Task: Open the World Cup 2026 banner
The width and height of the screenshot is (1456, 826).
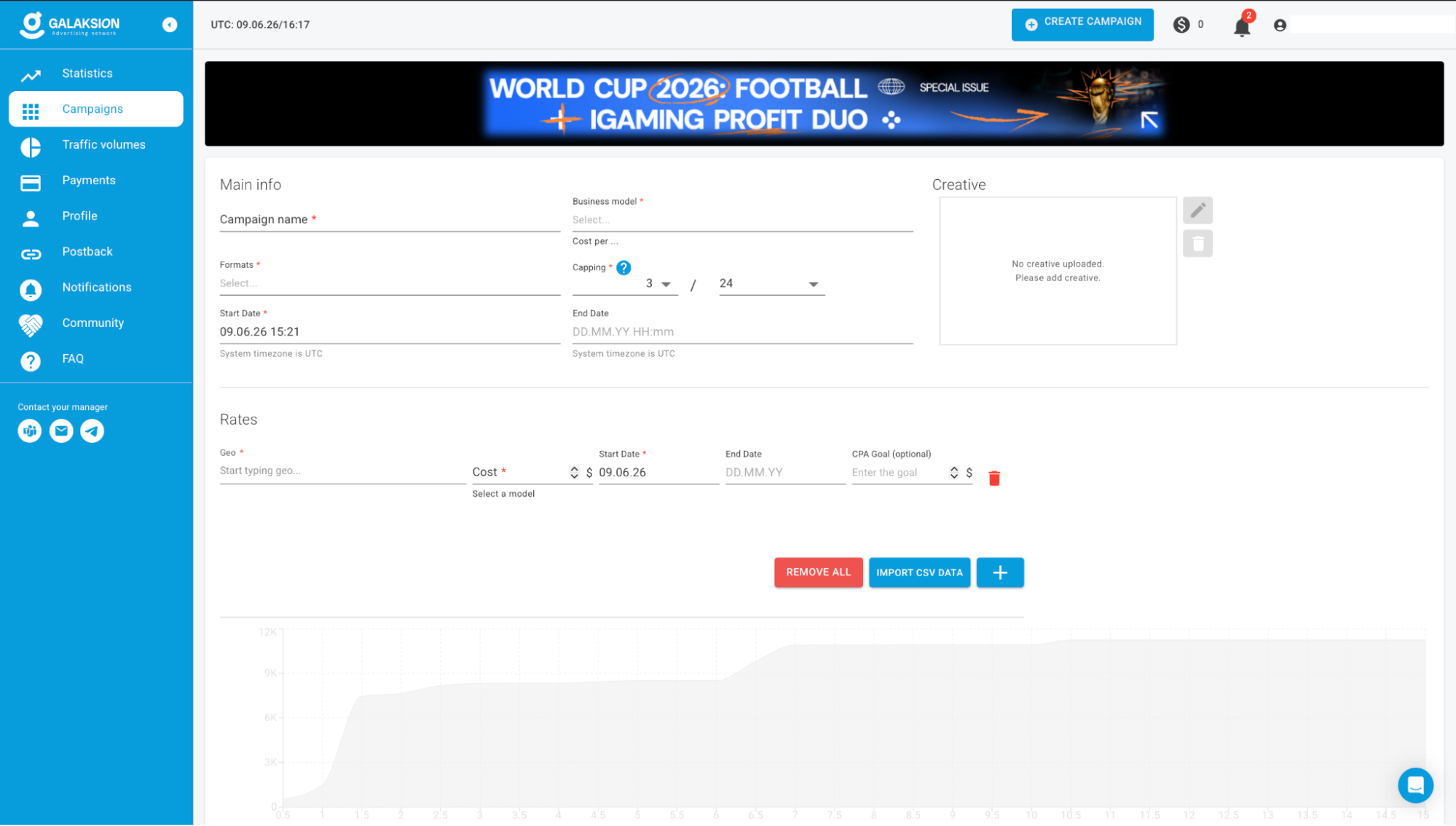Action: coord(824,103)
